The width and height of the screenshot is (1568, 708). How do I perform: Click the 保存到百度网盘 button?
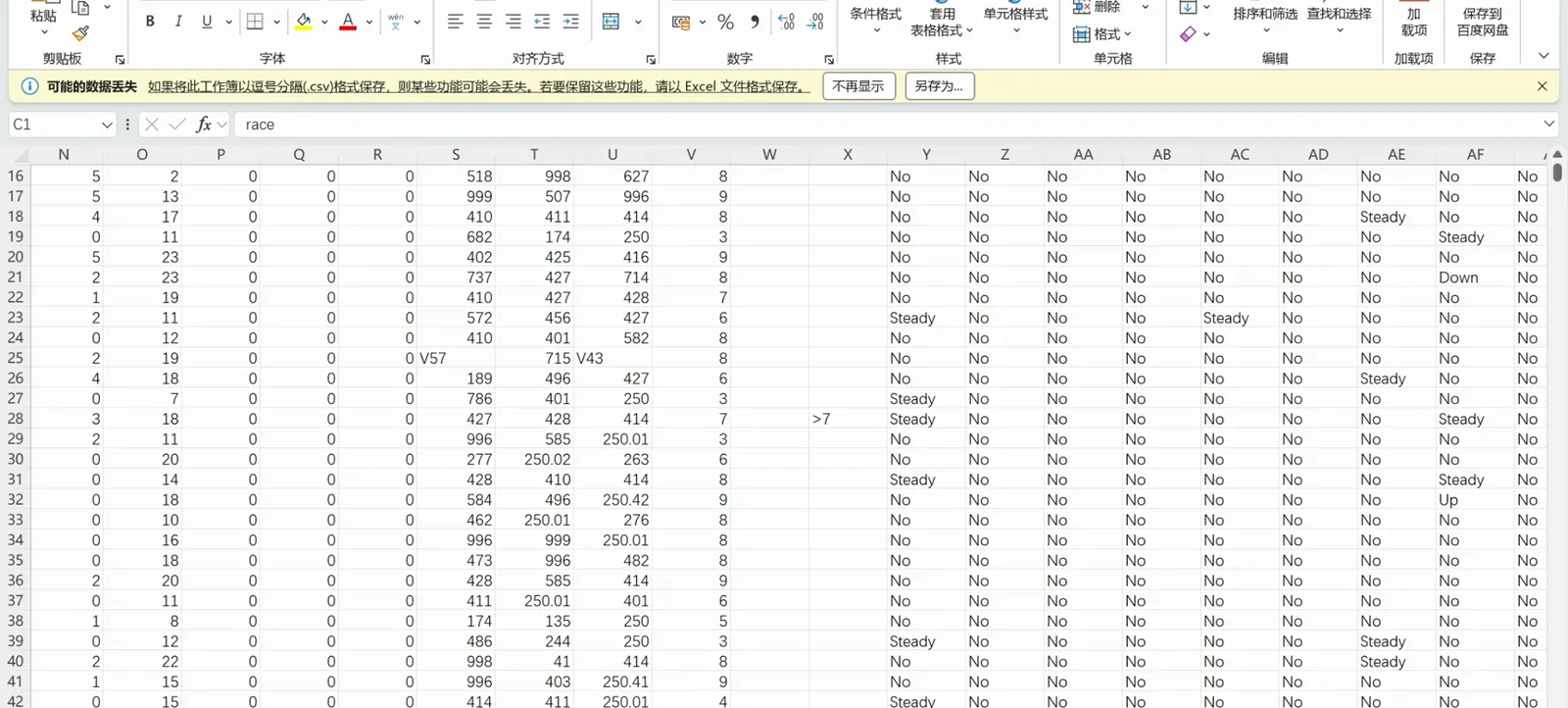pos(1483,22)
